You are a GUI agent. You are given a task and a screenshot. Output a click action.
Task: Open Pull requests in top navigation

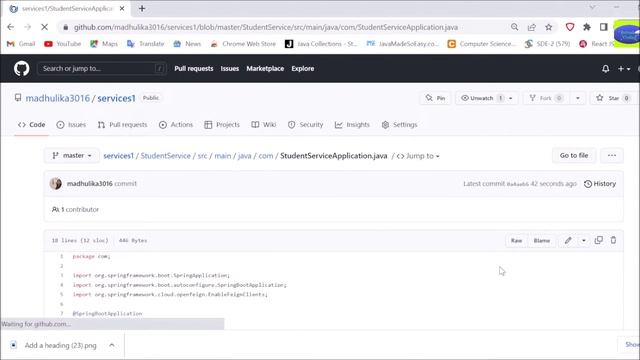coord(193,69)
